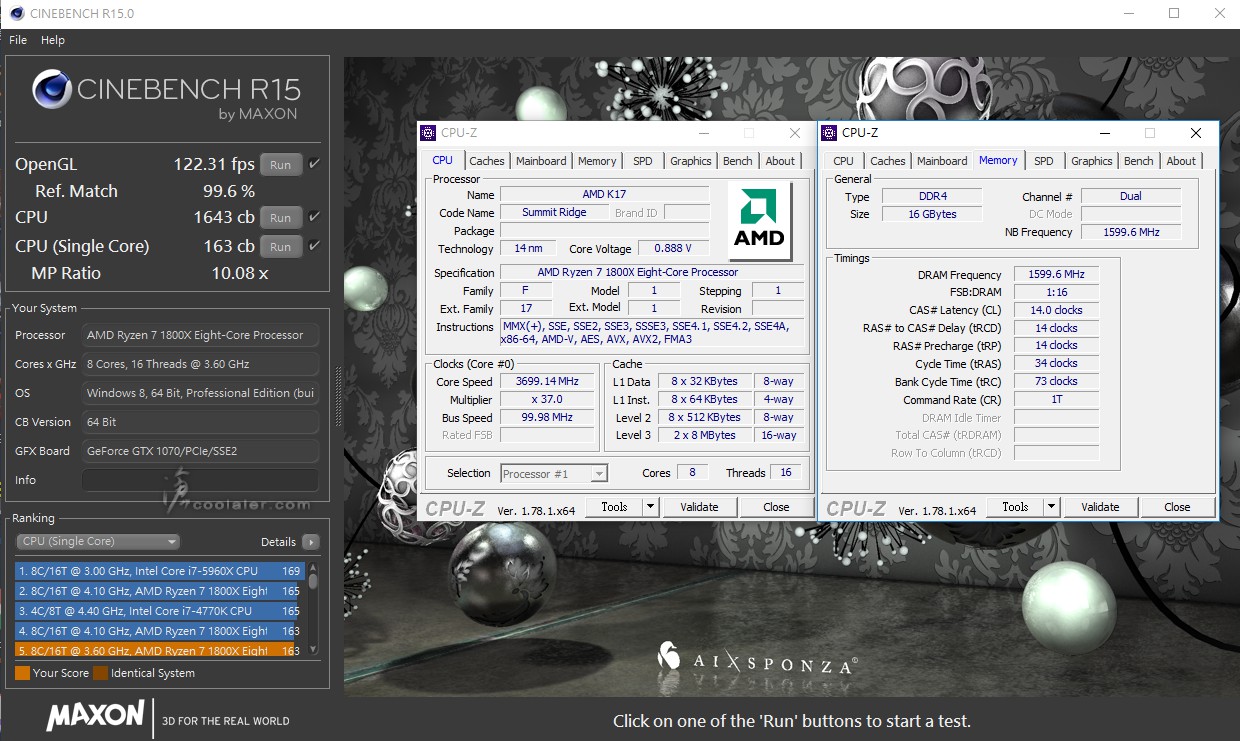
Task: Open Tools dropdown arrow in CPU-Z memory window
Action: click(x=1051, y=507)
